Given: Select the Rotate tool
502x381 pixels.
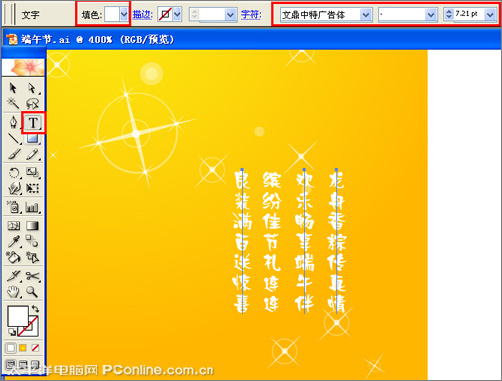Looking at the screenshot, I should click(x=13, y=173).
